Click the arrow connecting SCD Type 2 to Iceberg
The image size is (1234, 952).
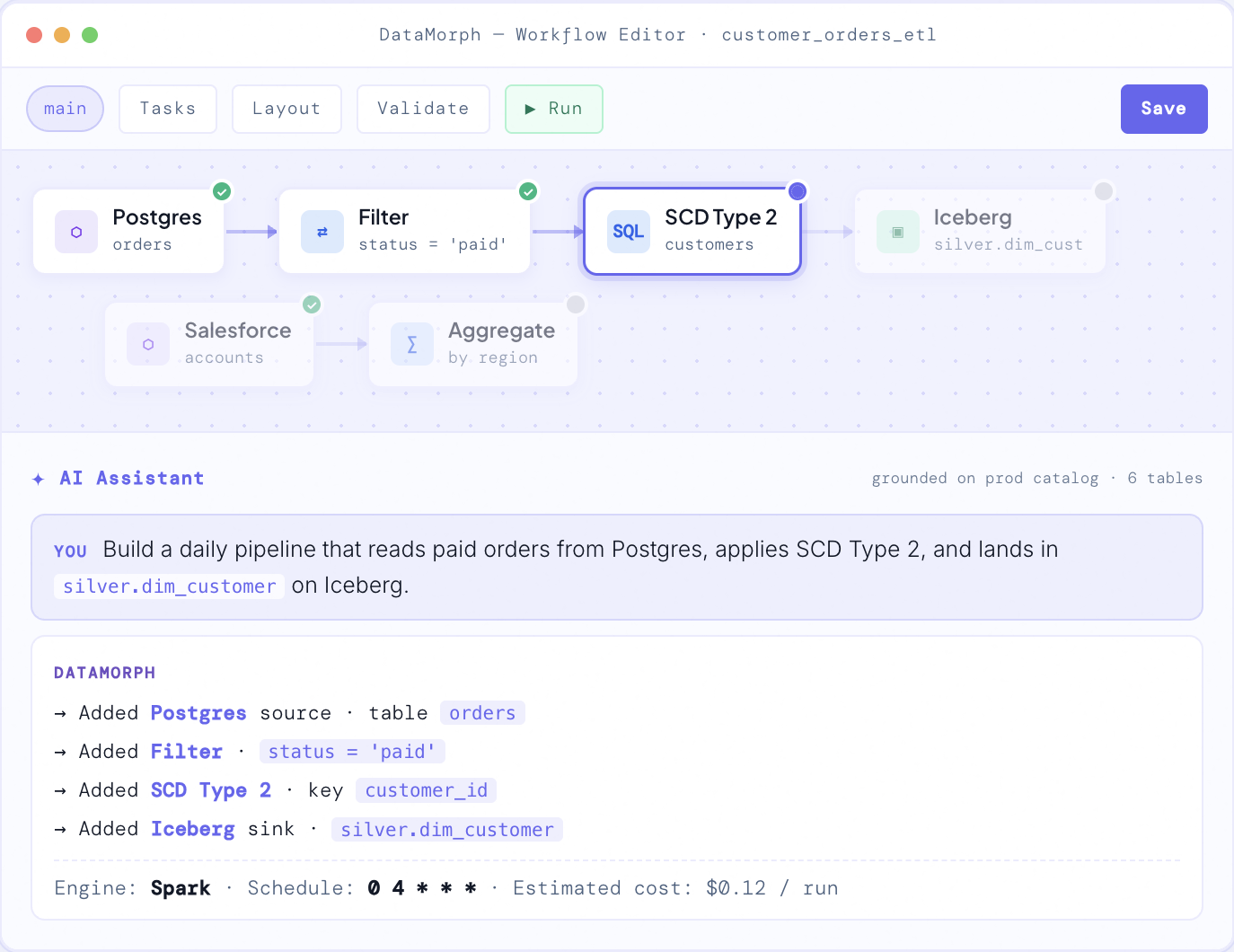(828, 232)
